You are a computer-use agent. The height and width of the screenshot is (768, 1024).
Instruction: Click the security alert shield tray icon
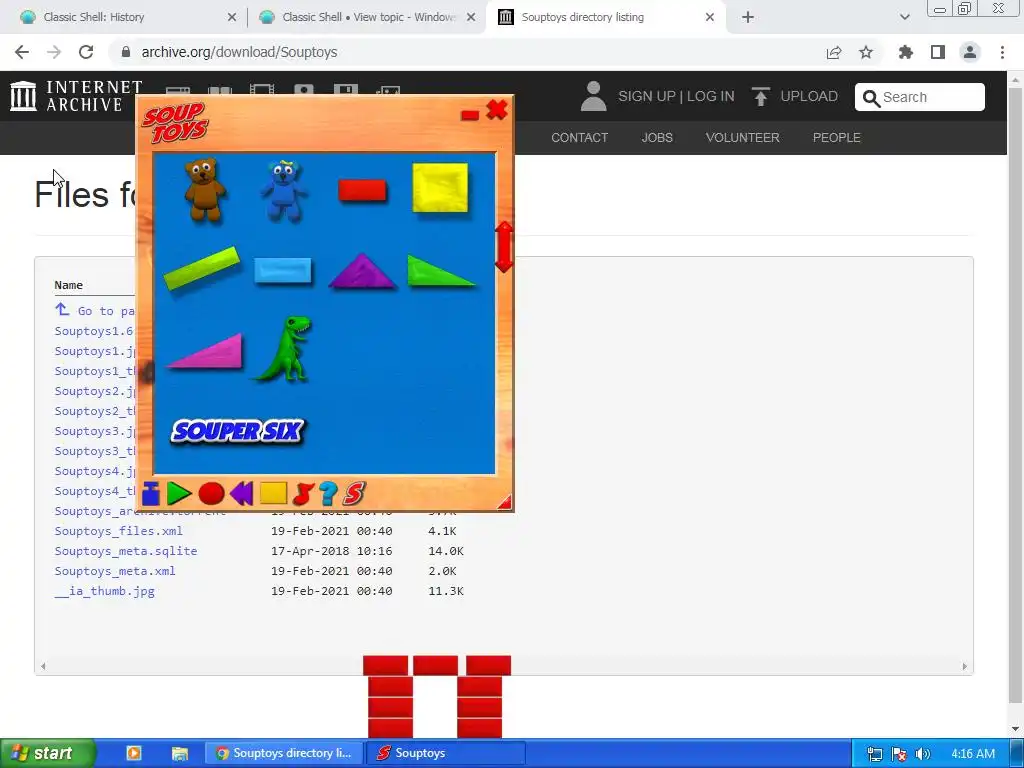pyautogui.click(x=899, y=754)
